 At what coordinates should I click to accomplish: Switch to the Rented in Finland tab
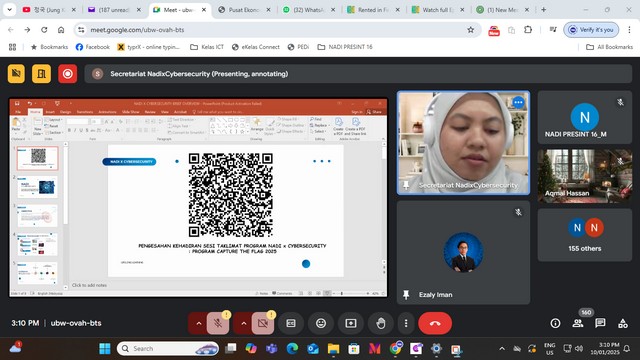point(373,10)
